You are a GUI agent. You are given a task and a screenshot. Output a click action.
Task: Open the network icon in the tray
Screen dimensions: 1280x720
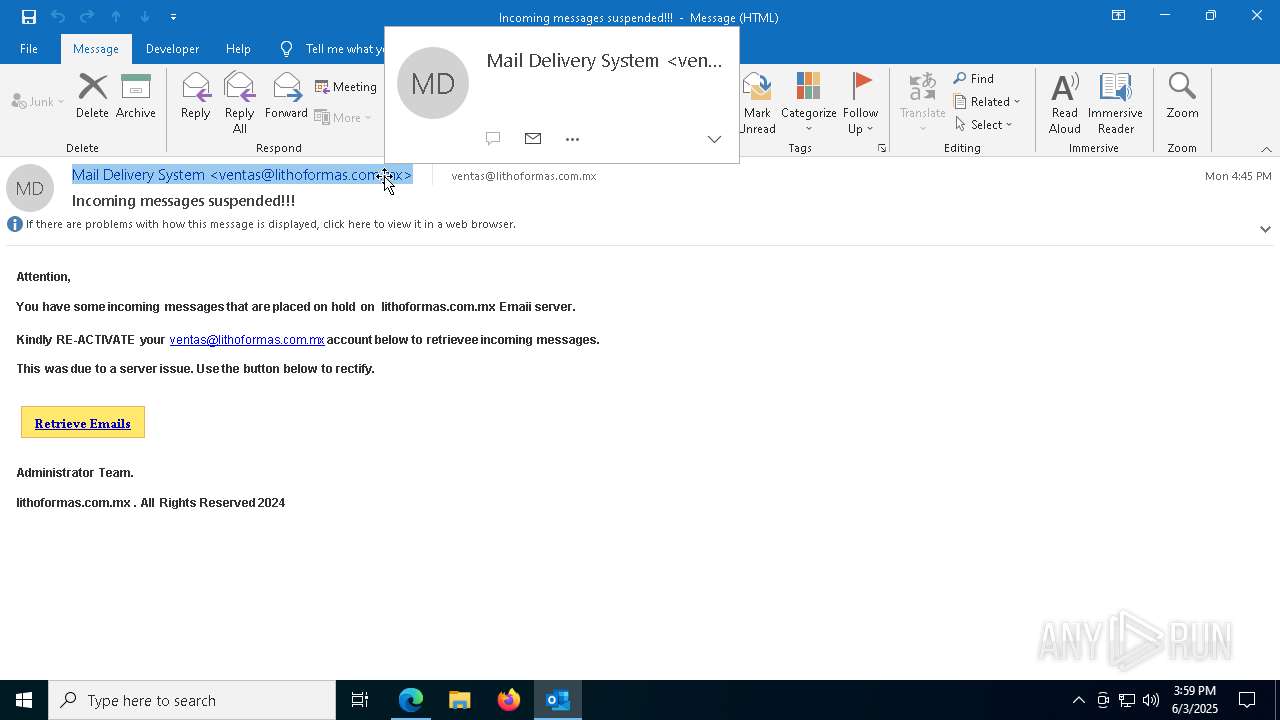pyautogui.click(x=1127, y=700)
